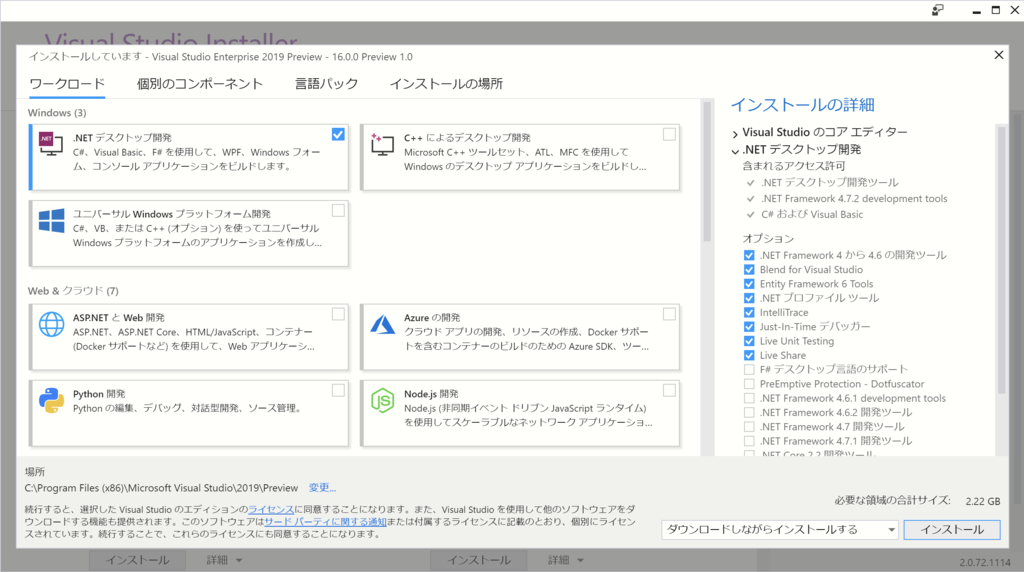Image resolution: width=1024 pixels, height=572 pixels.
Task: Click the Python development logo icon
Action: point(52,400)
